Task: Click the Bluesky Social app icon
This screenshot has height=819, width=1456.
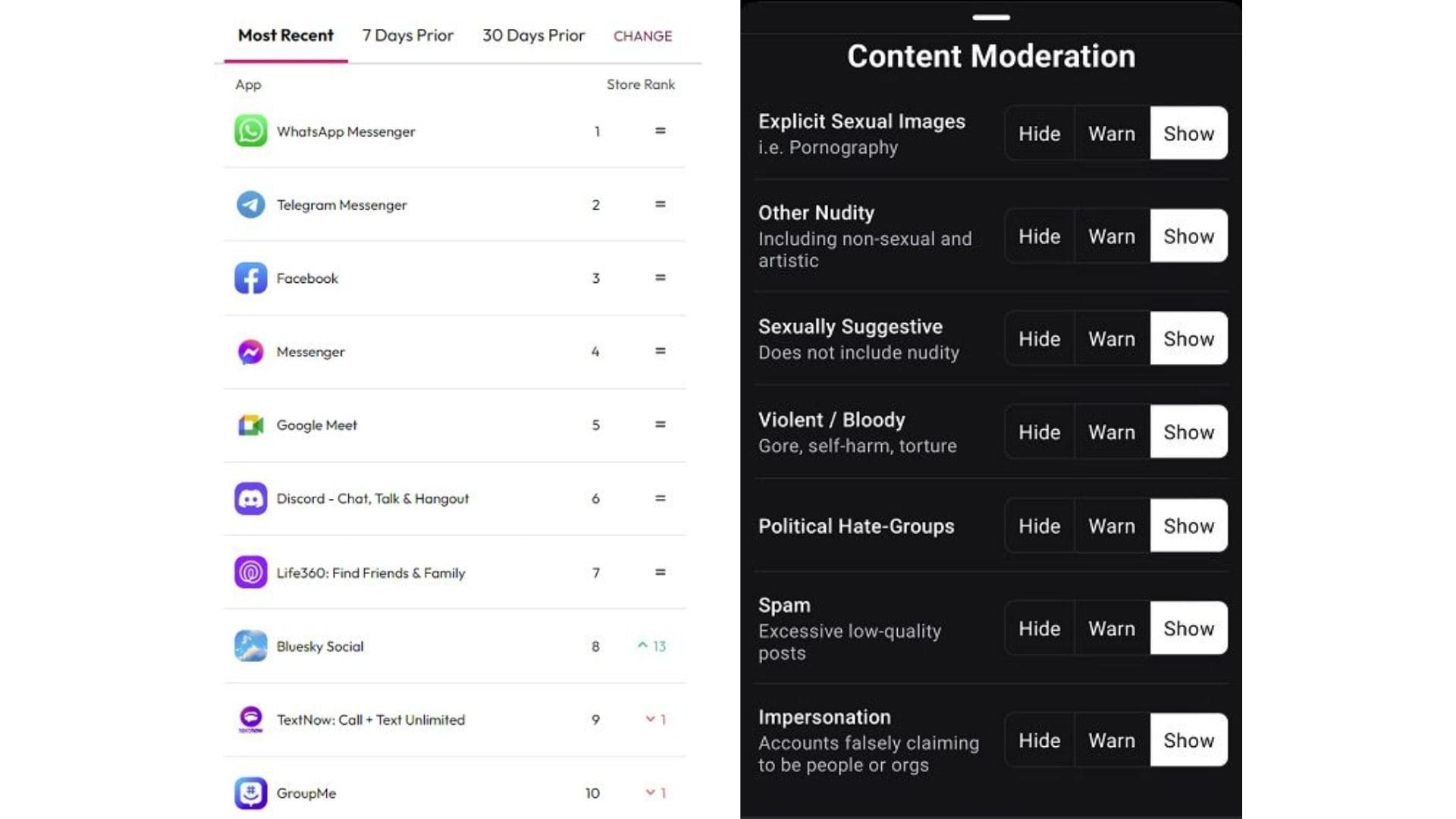Action: click(x=250, y=646)
